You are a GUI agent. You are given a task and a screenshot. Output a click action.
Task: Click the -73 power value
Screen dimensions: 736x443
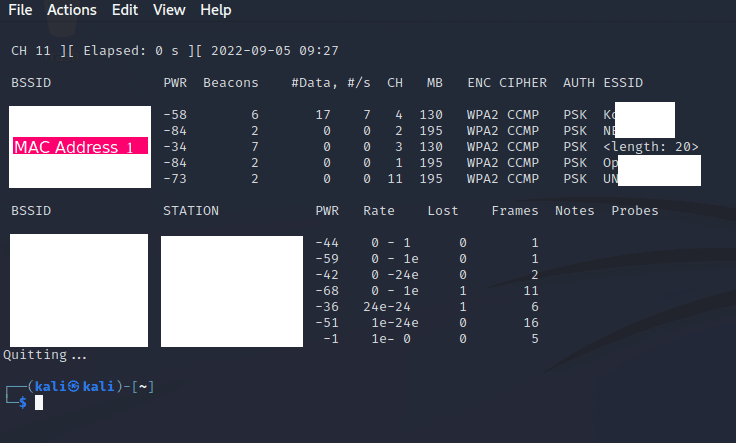tap(175, 179)
